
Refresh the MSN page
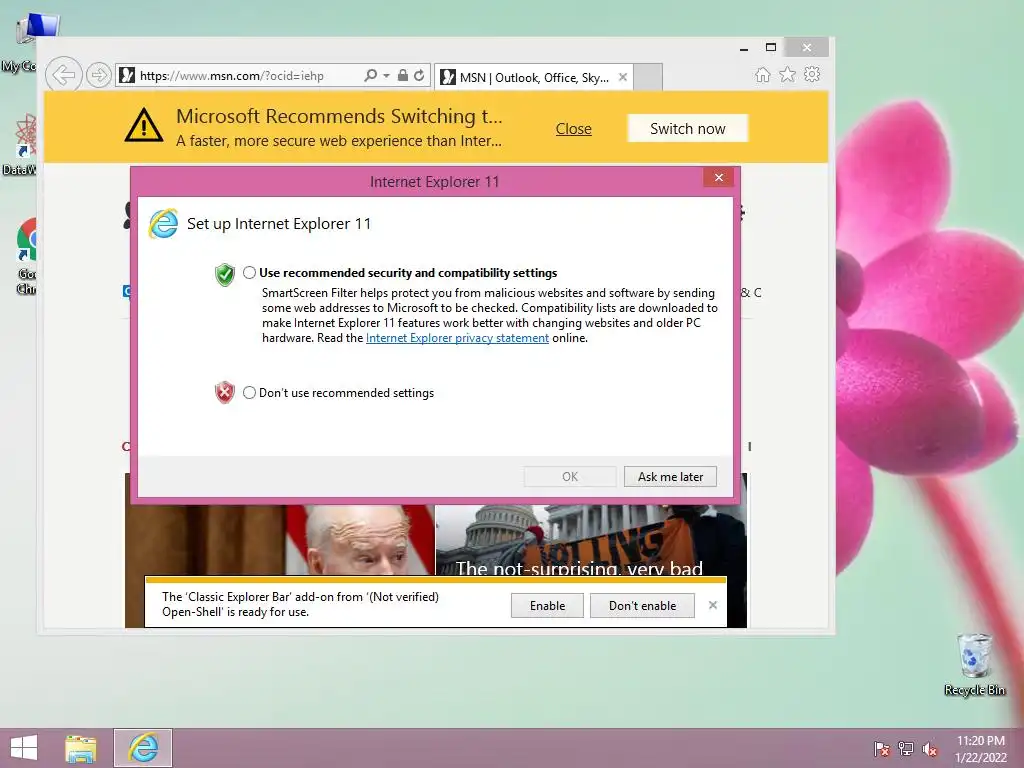click(419, 75)
